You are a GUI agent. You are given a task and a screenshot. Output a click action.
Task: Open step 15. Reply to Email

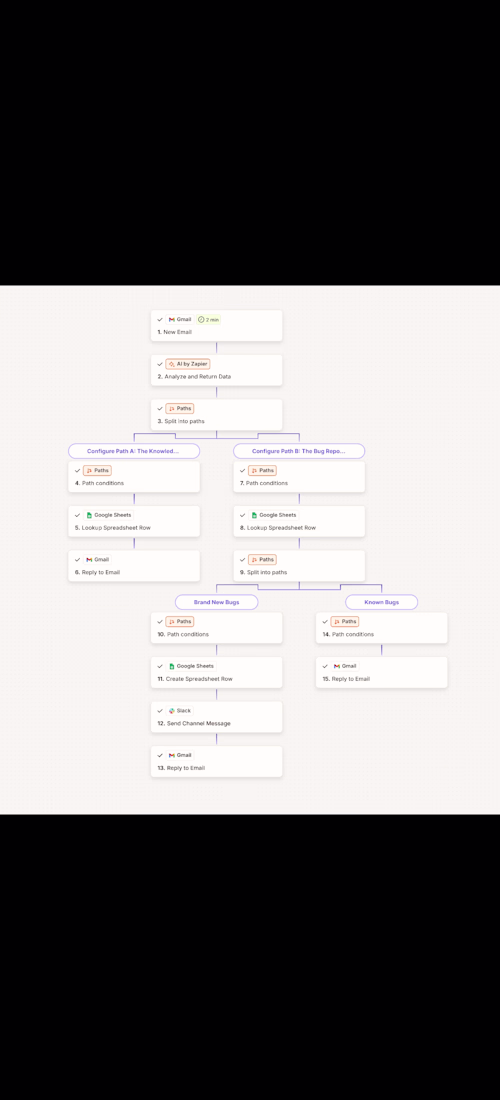pyautogui.click(x=381, y=673)
